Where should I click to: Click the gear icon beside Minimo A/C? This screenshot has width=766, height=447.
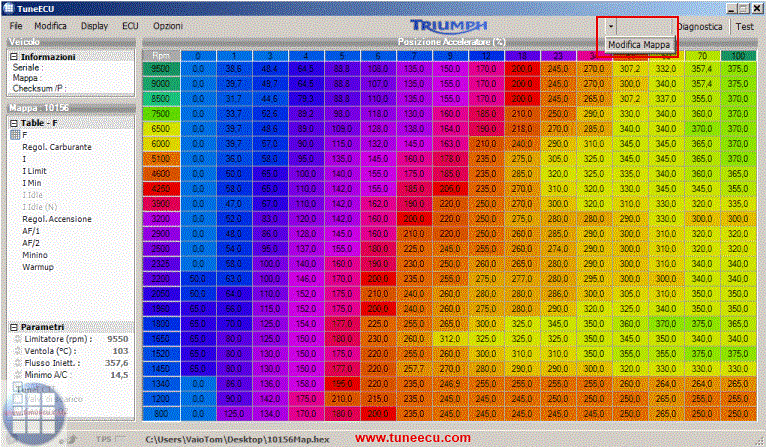click(18, 375)
